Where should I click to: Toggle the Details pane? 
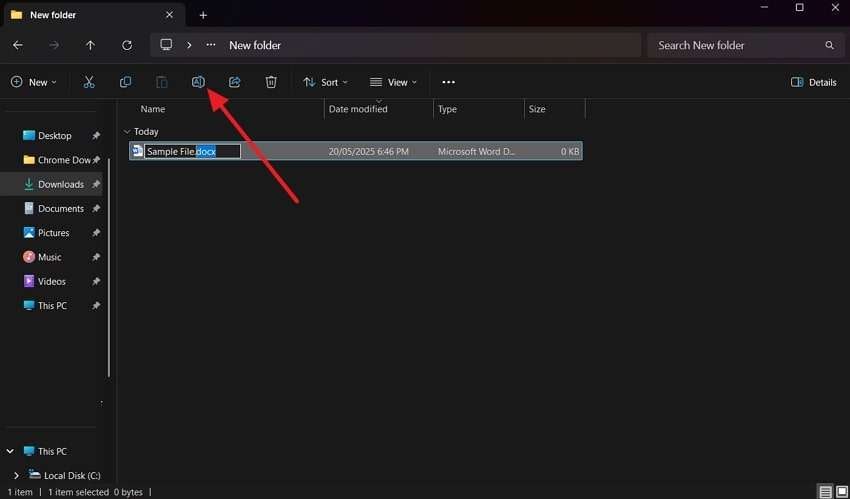[813, 82]
